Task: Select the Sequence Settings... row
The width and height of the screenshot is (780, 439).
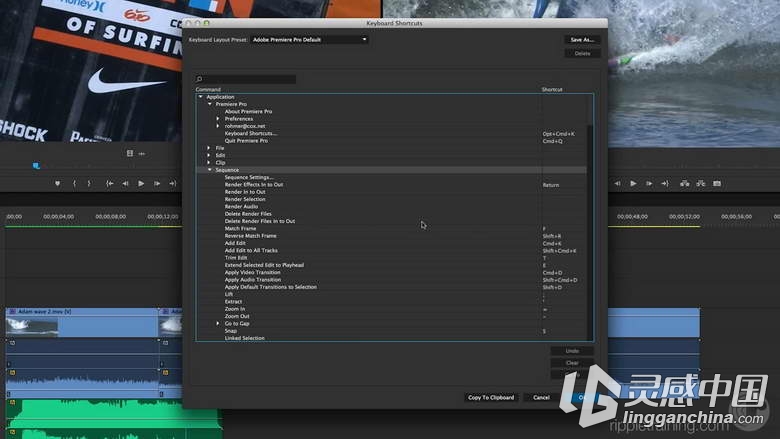Action: coord(391,177)
